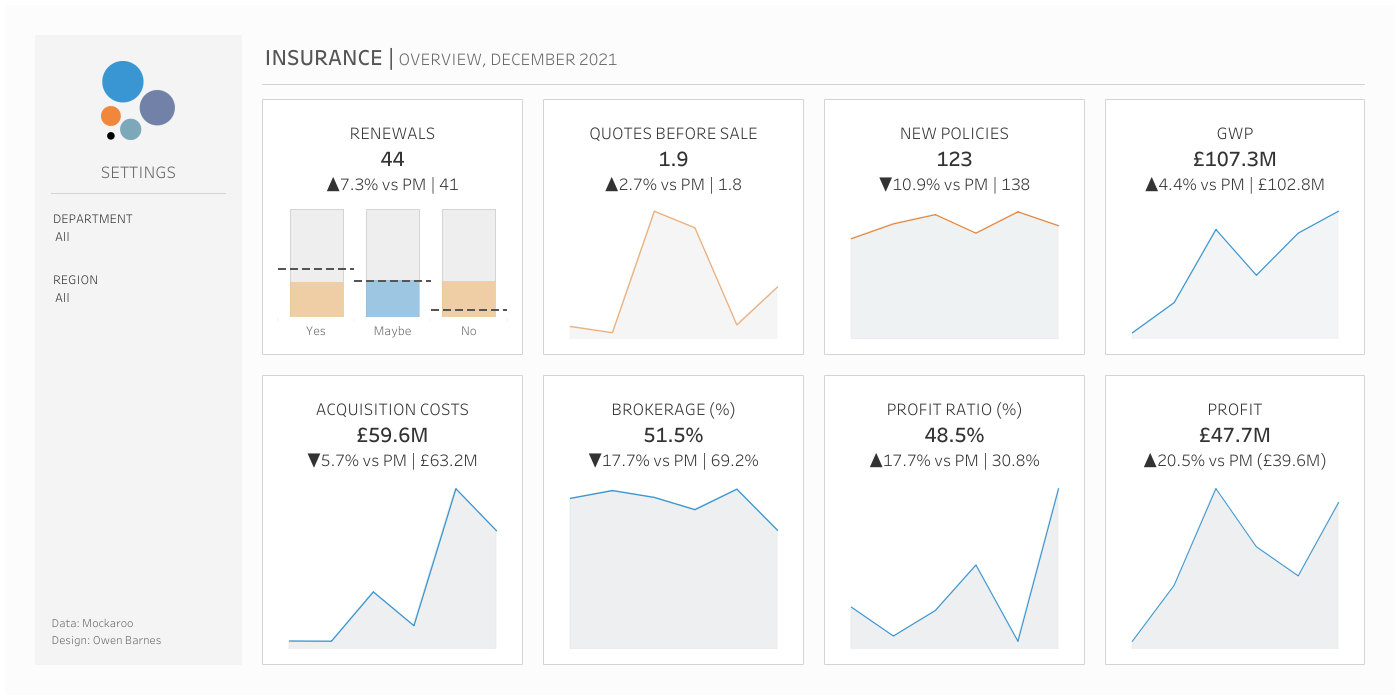This screenshot has height=699, width=1399.
Task: Click the Profit £47.7M chart
Action: pos(1235,568)
